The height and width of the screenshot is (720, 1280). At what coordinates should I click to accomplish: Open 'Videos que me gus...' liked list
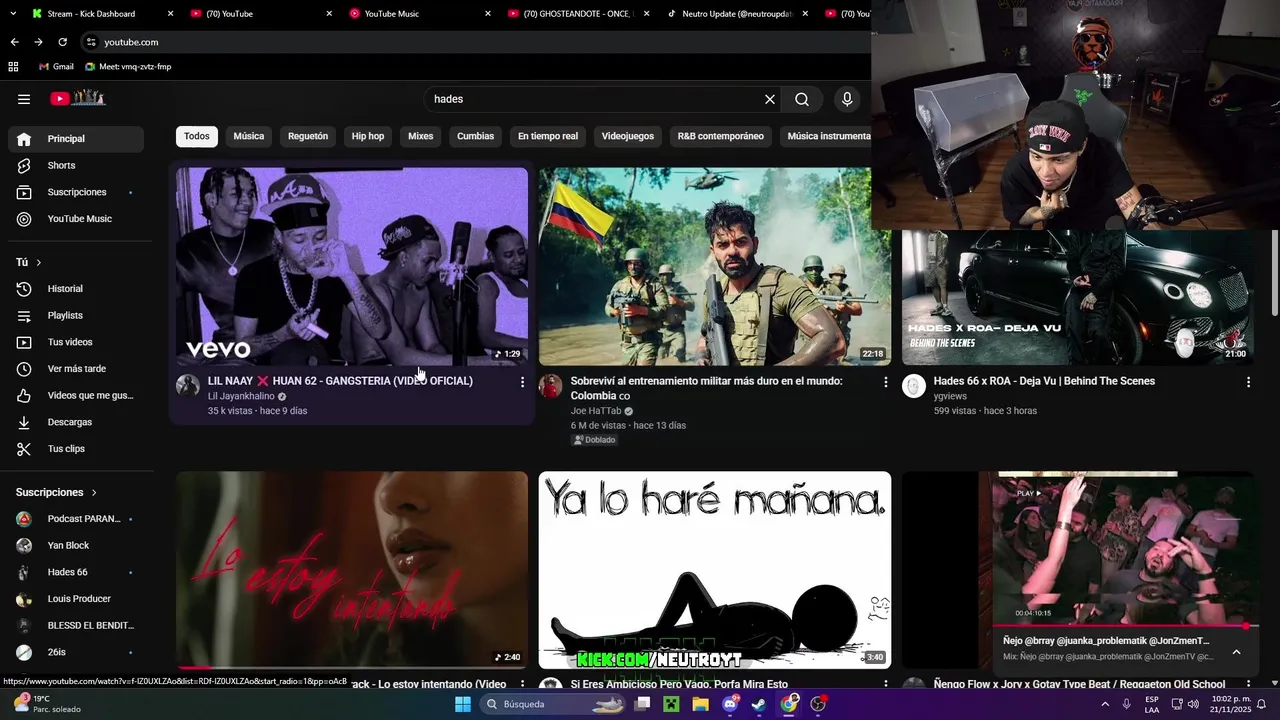coord(76,395)
